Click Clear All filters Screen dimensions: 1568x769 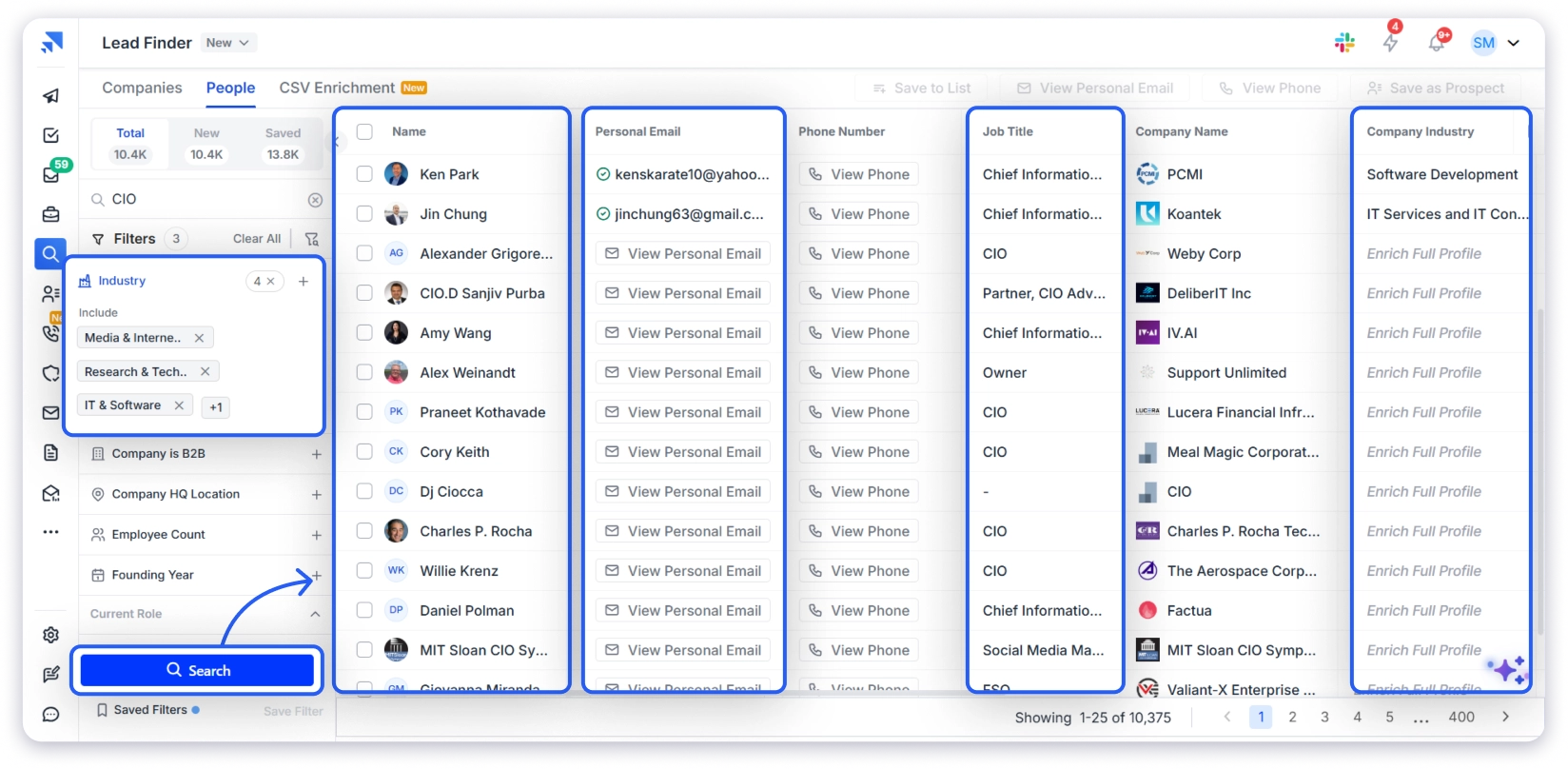[257, 239]
